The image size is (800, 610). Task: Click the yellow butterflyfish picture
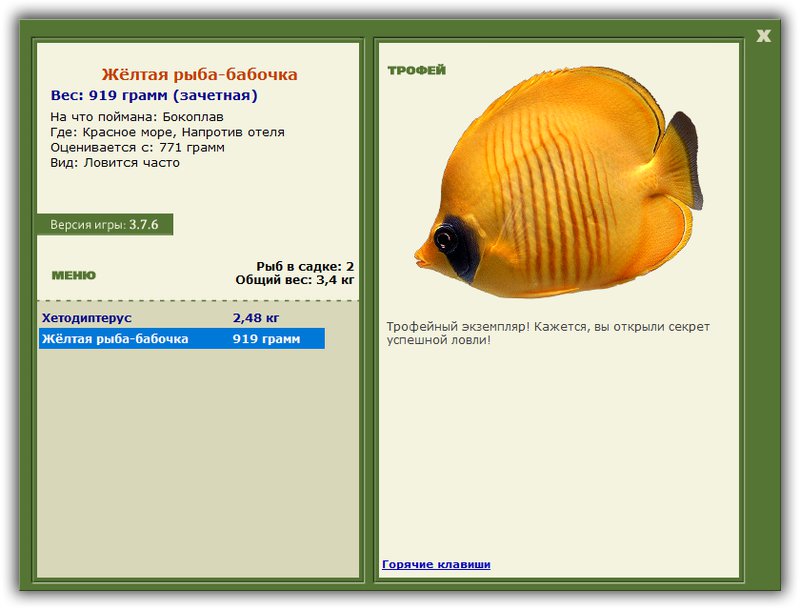click(x=558, y=183)
